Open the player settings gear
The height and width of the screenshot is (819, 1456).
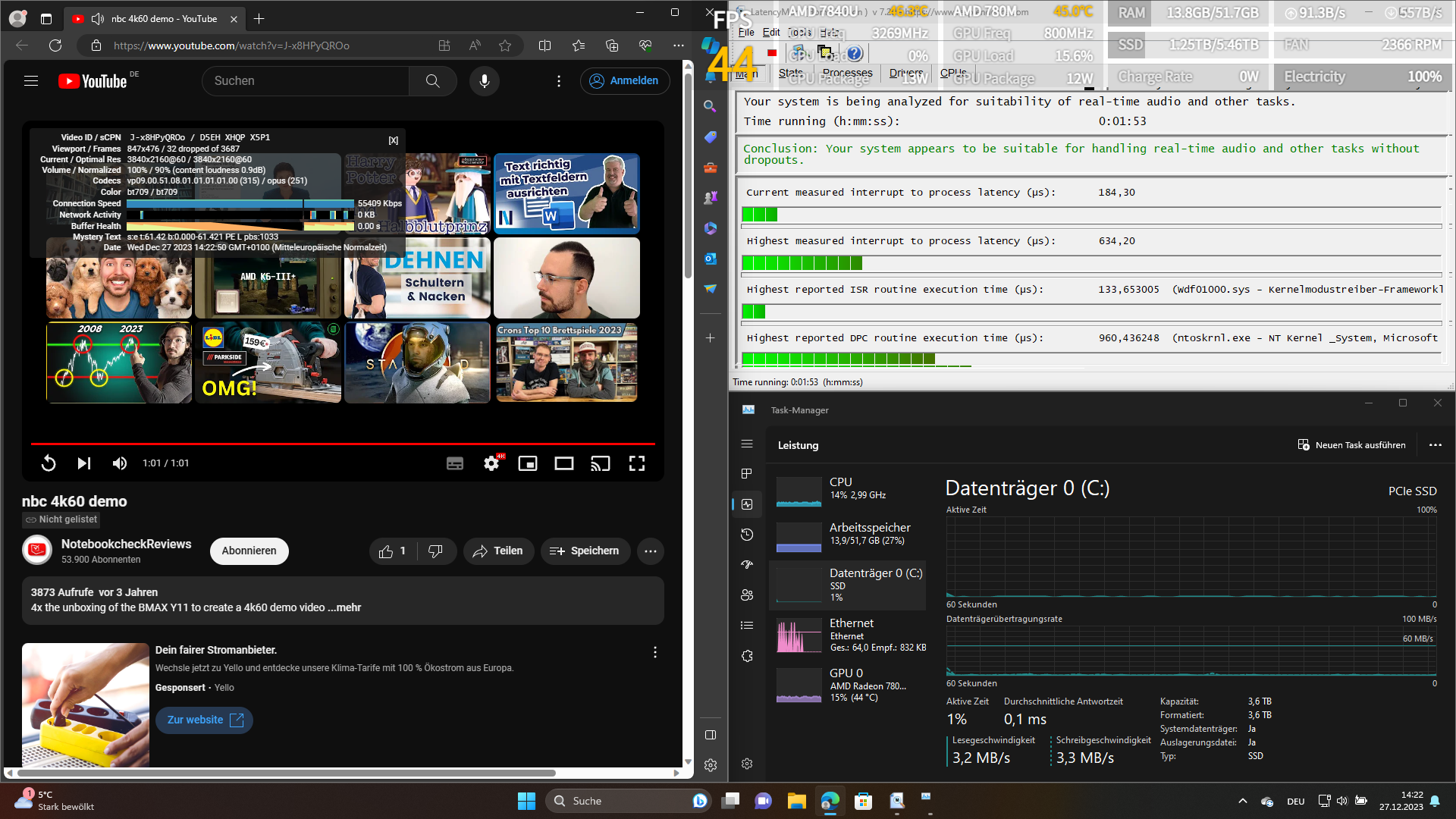[491, 463]
